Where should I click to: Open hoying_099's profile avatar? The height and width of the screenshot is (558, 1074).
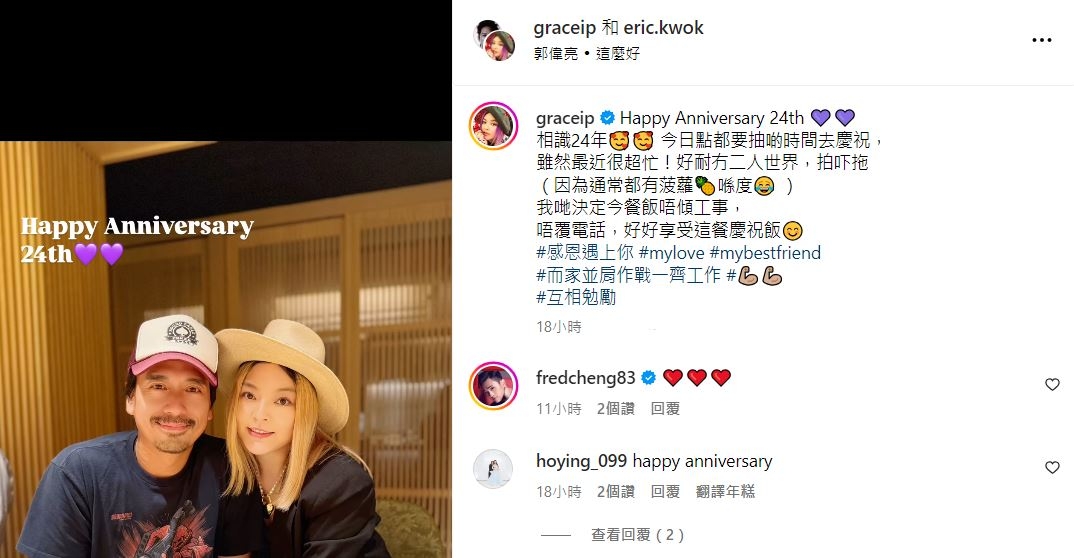(x=493, y=469)
